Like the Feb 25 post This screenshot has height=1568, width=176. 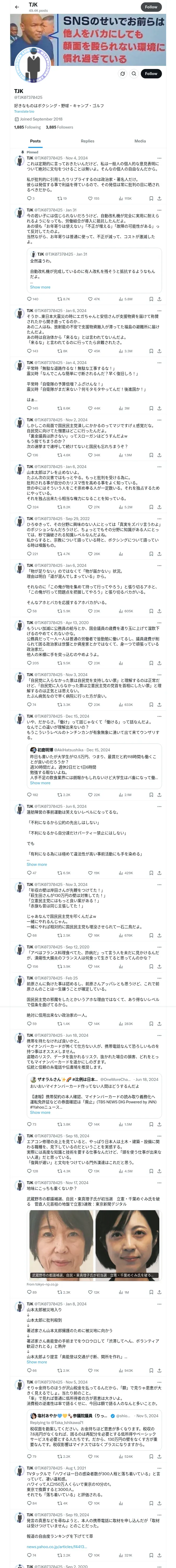click(90, 1023)
